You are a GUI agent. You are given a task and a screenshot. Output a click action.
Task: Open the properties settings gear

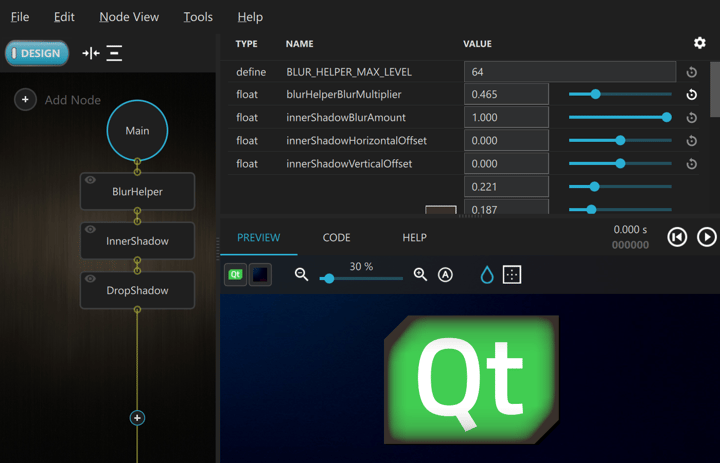click(x=699, y=43)
